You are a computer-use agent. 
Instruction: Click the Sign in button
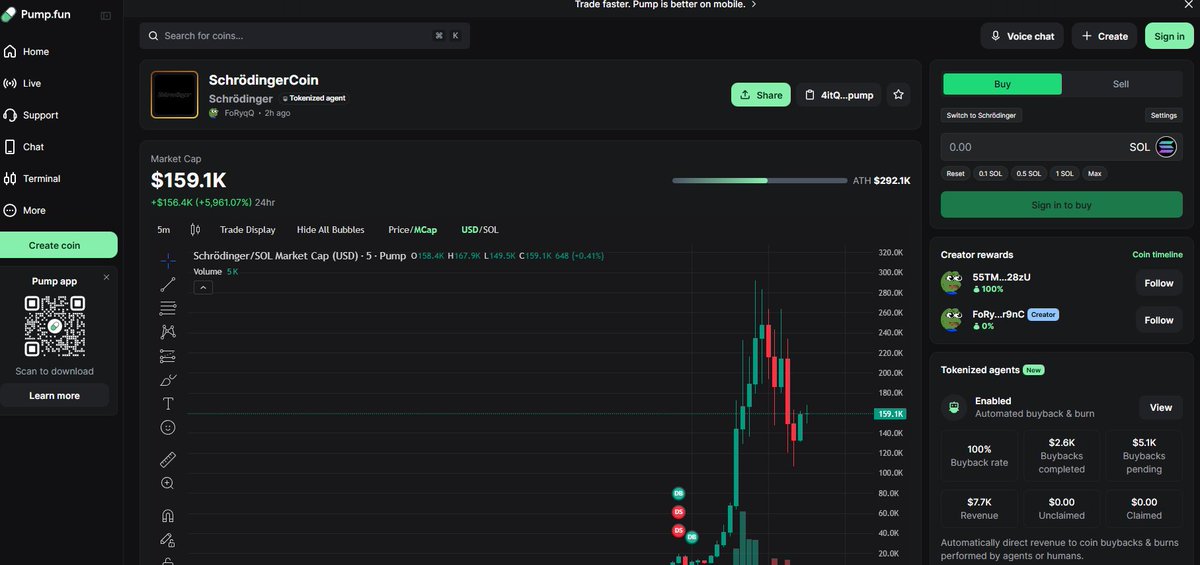click(1169, 36)
